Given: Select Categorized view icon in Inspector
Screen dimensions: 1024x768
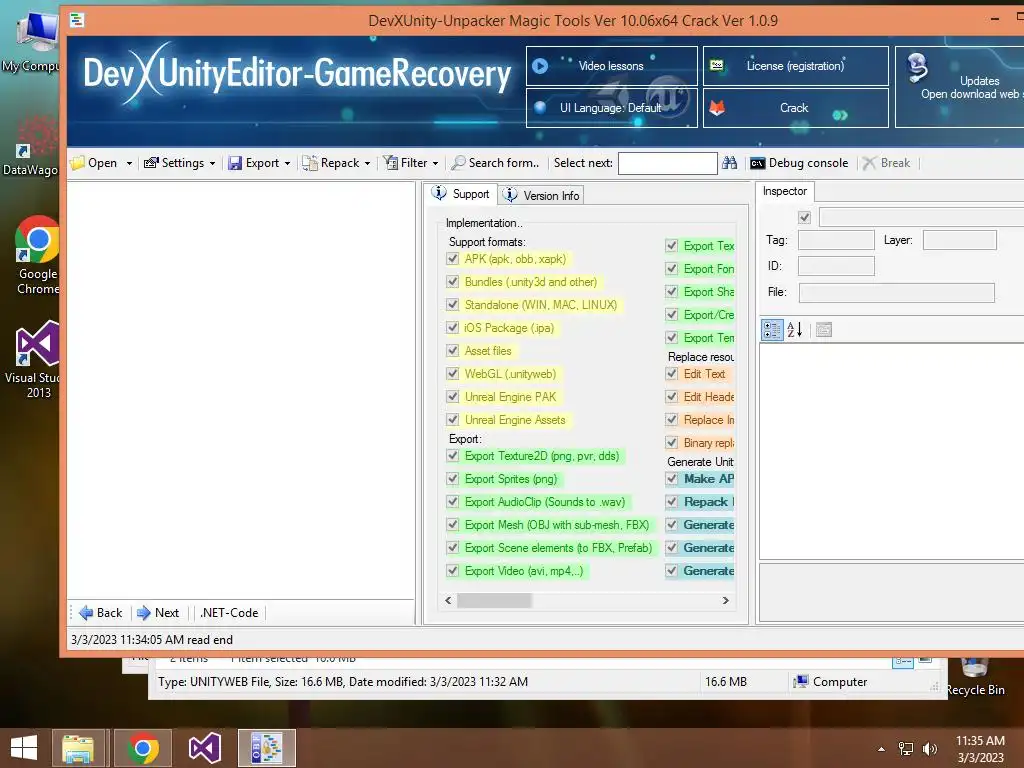Looking at the screenshot, I should pos(772,330).
